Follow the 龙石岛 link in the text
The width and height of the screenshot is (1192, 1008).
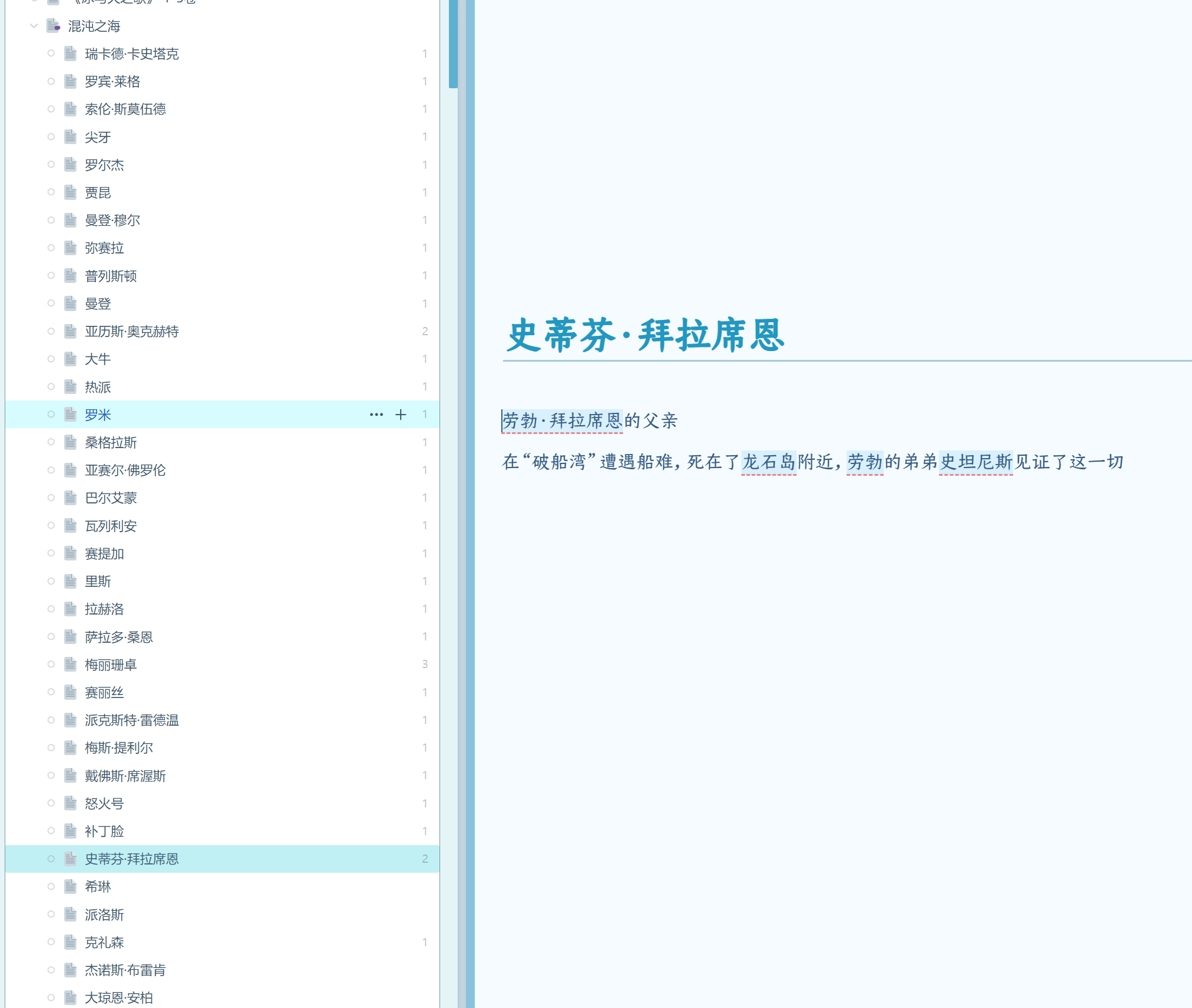coord(768,462)
